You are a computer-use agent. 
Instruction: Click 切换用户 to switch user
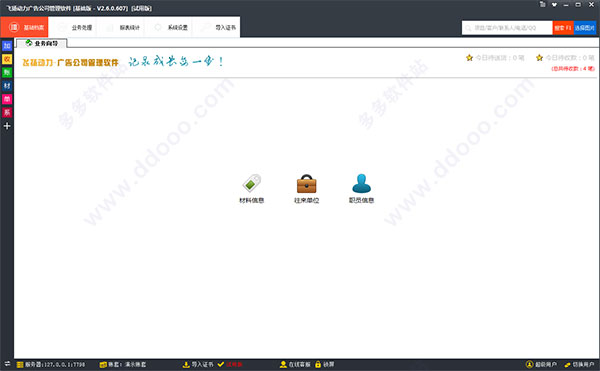(x=579, y=364)
